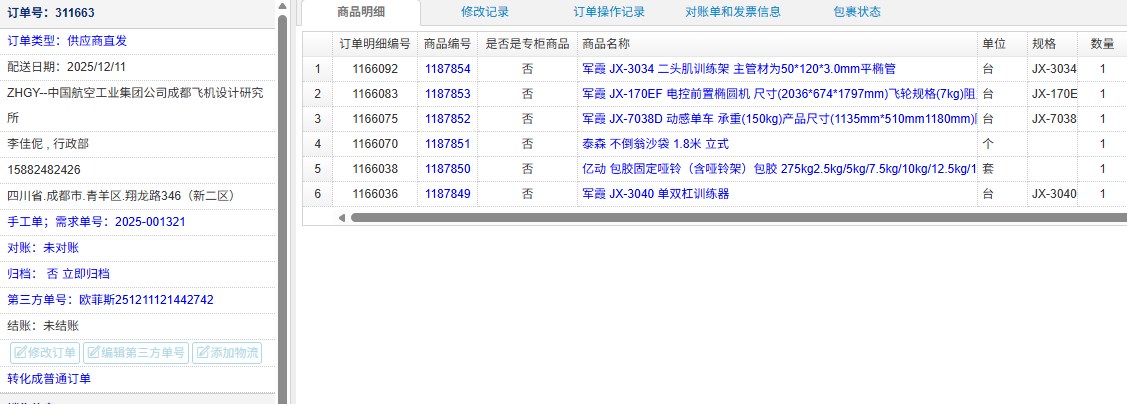Open the 军霞 JX-3040 单双杠训练器 product link
1127x404 pixels.
point(655,193)
